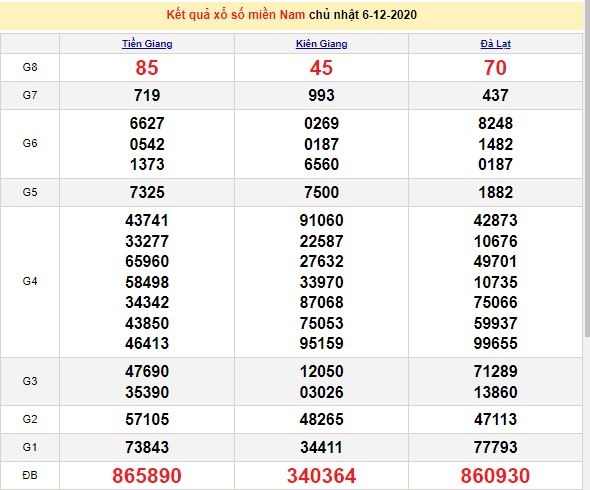Screen dimensions: 590x490
Task: Select Kiên Giang G7 number 993
Action: [x=321, y=95]
